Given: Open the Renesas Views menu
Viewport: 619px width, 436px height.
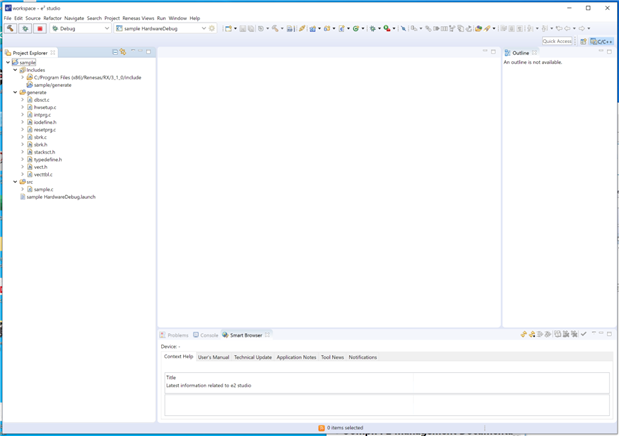Looking at the screenshot, I should (138, 18).
